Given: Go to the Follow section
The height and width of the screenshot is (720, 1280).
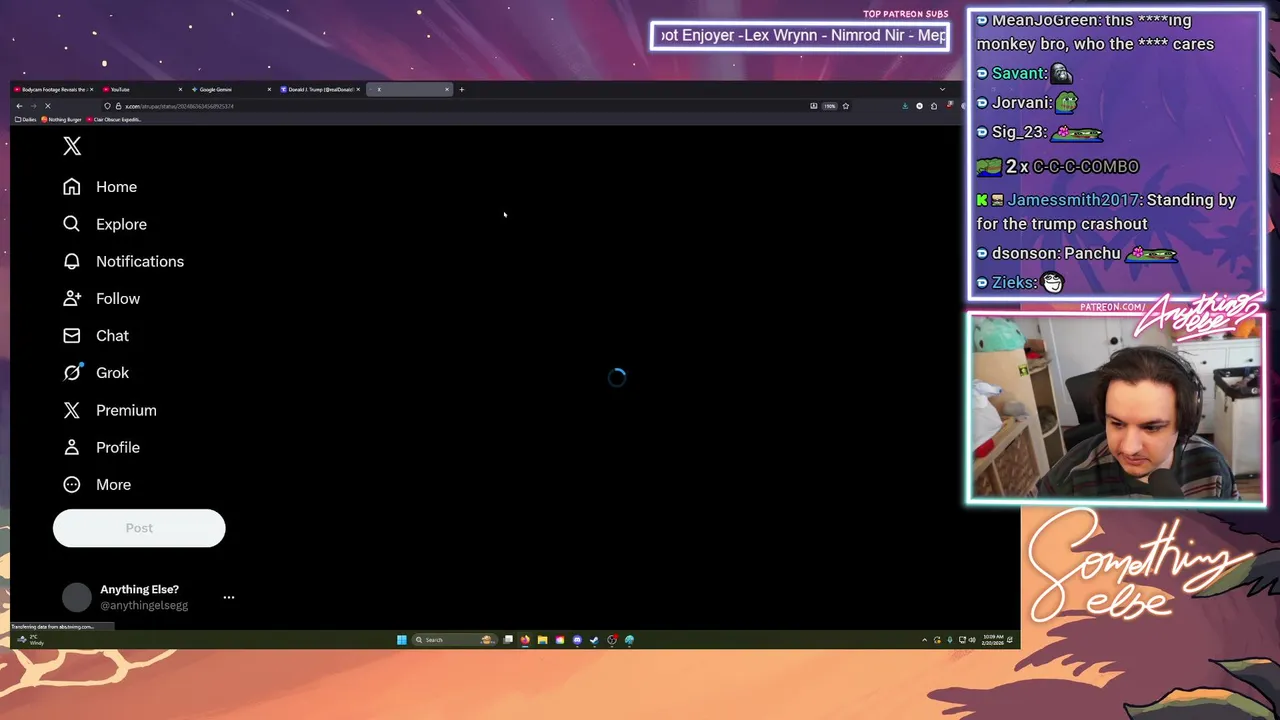Looking at the screenshot, I should point(101,298).
